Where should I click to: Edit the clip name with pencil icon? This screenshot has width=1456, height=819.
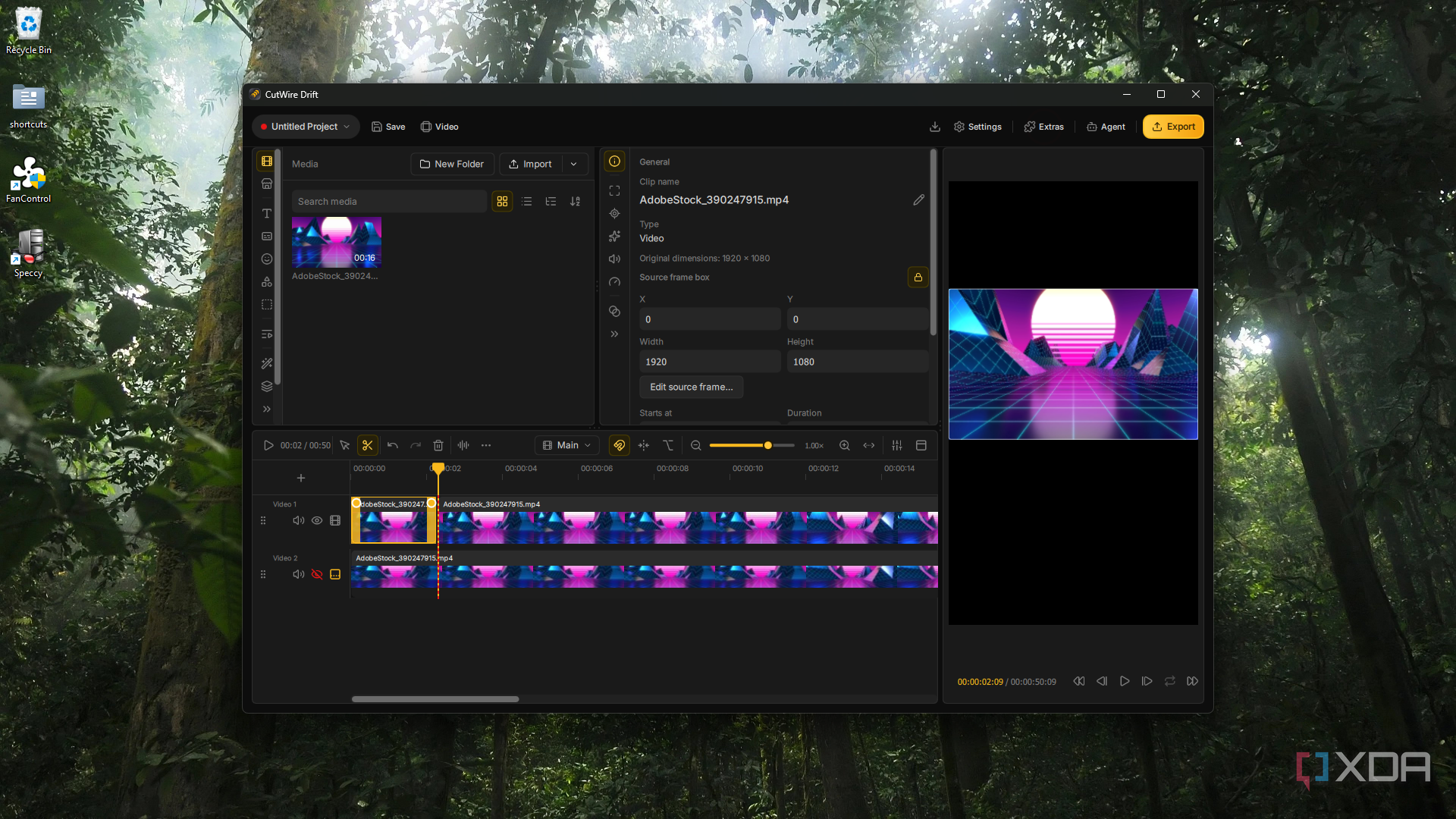click(918, 199)
